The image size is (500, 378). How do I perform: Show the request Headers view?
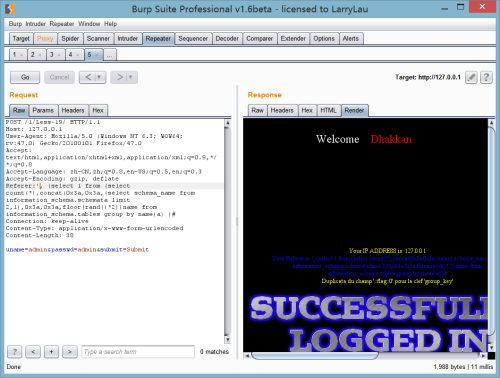(73, 110)
